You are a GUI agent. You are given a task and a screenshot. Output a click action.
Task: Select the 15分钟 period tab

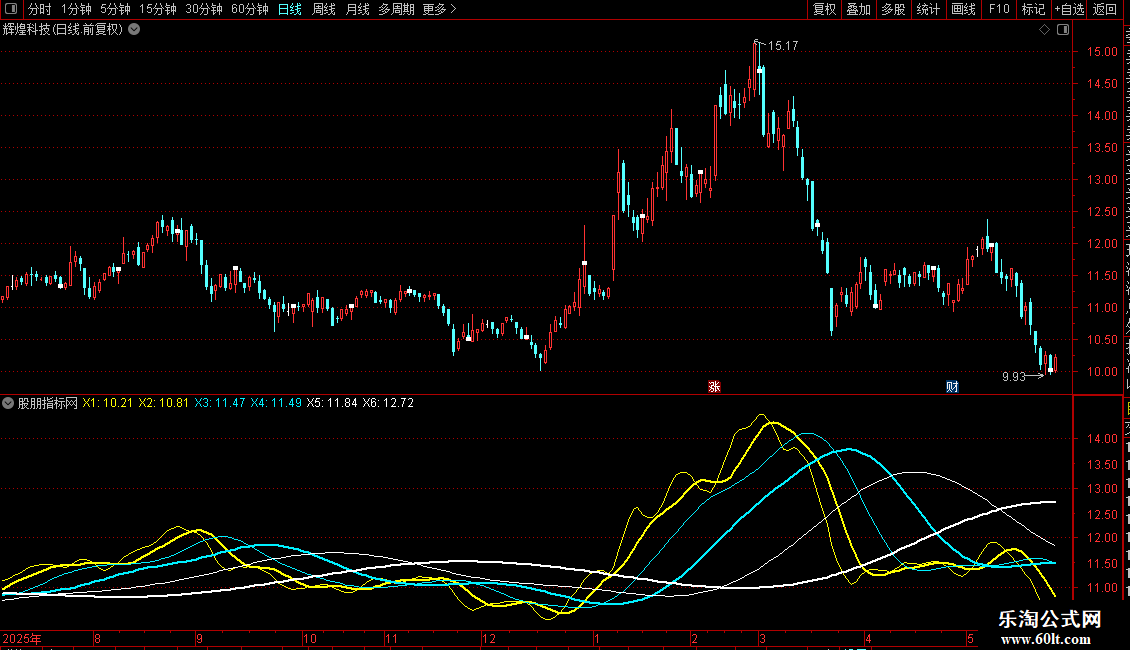pyautogui.click(x=158, y=9)
